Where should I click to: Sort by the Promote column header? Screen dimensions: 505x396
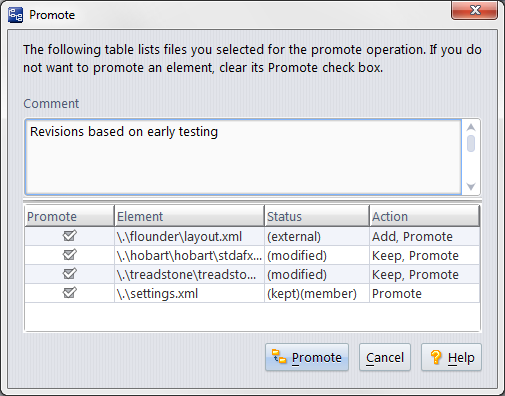pyautogui.click(x=69, y=216)
